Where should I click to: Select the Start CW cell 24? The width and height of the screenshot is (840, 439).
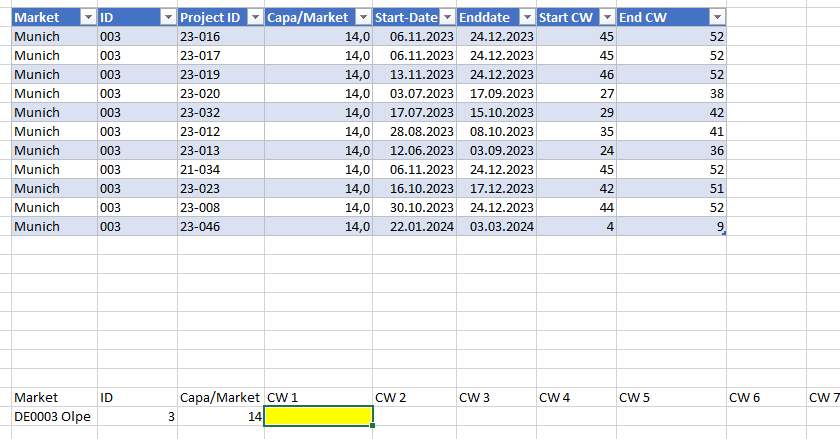coord(576,151)
